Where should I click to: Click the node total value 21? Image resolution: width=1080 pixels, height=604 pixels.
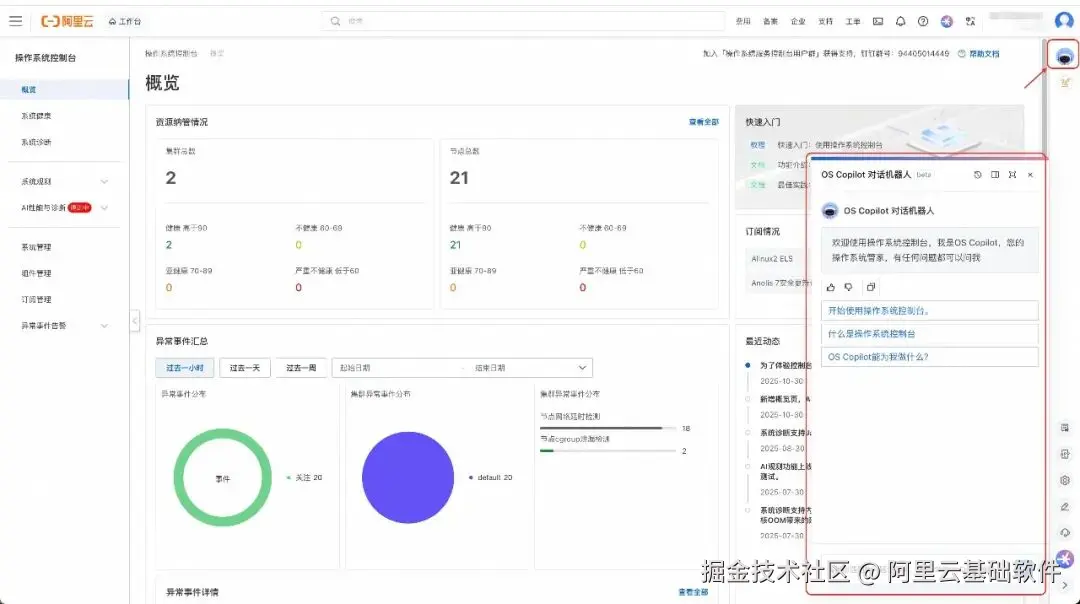point(459,178)
